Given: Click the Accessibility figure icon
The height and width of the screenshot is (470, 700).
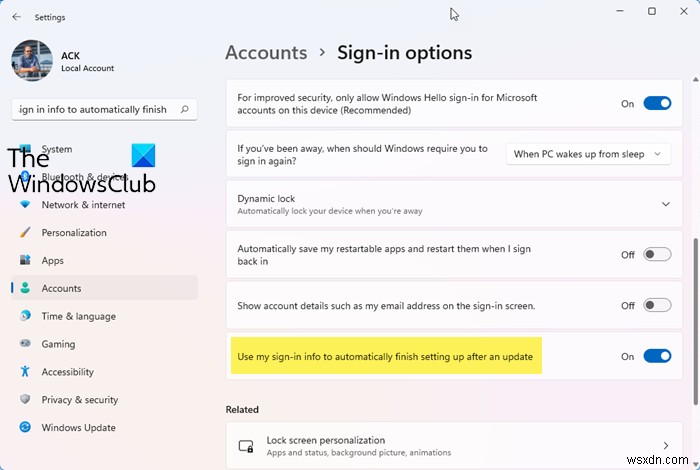Looking at the screenshot, I should pos(25,371).
